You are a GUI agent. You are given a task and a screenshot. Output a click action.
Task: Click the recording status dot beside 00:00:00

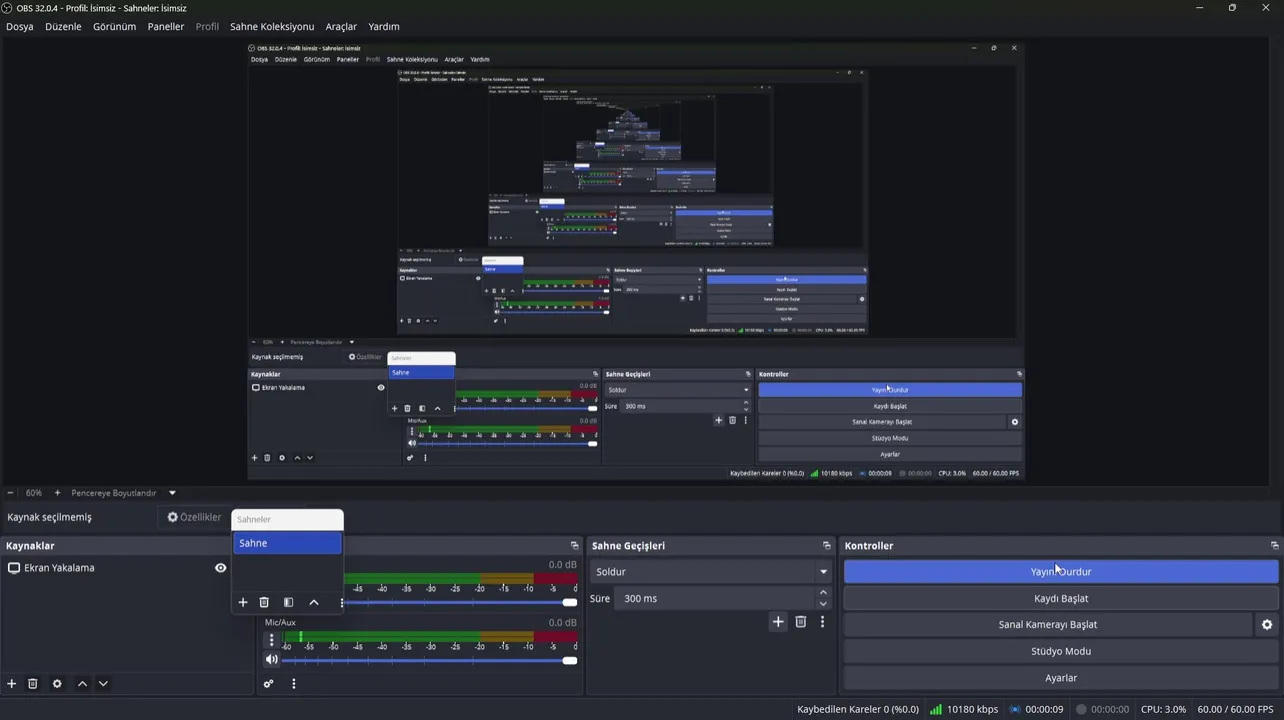[1081, 709]
